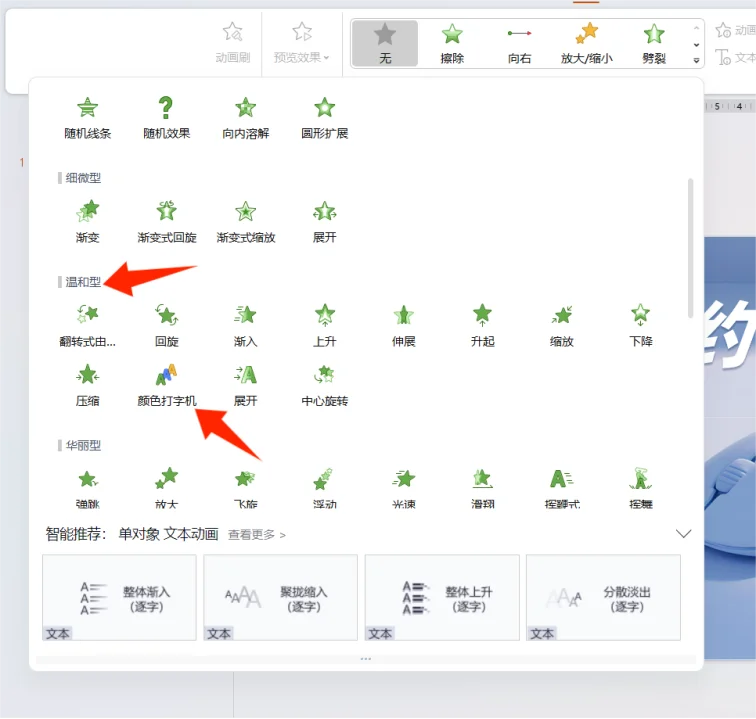Select the 向内溶解 effect
The height and width of the screenshot is (719, 756).
[245, 116]
